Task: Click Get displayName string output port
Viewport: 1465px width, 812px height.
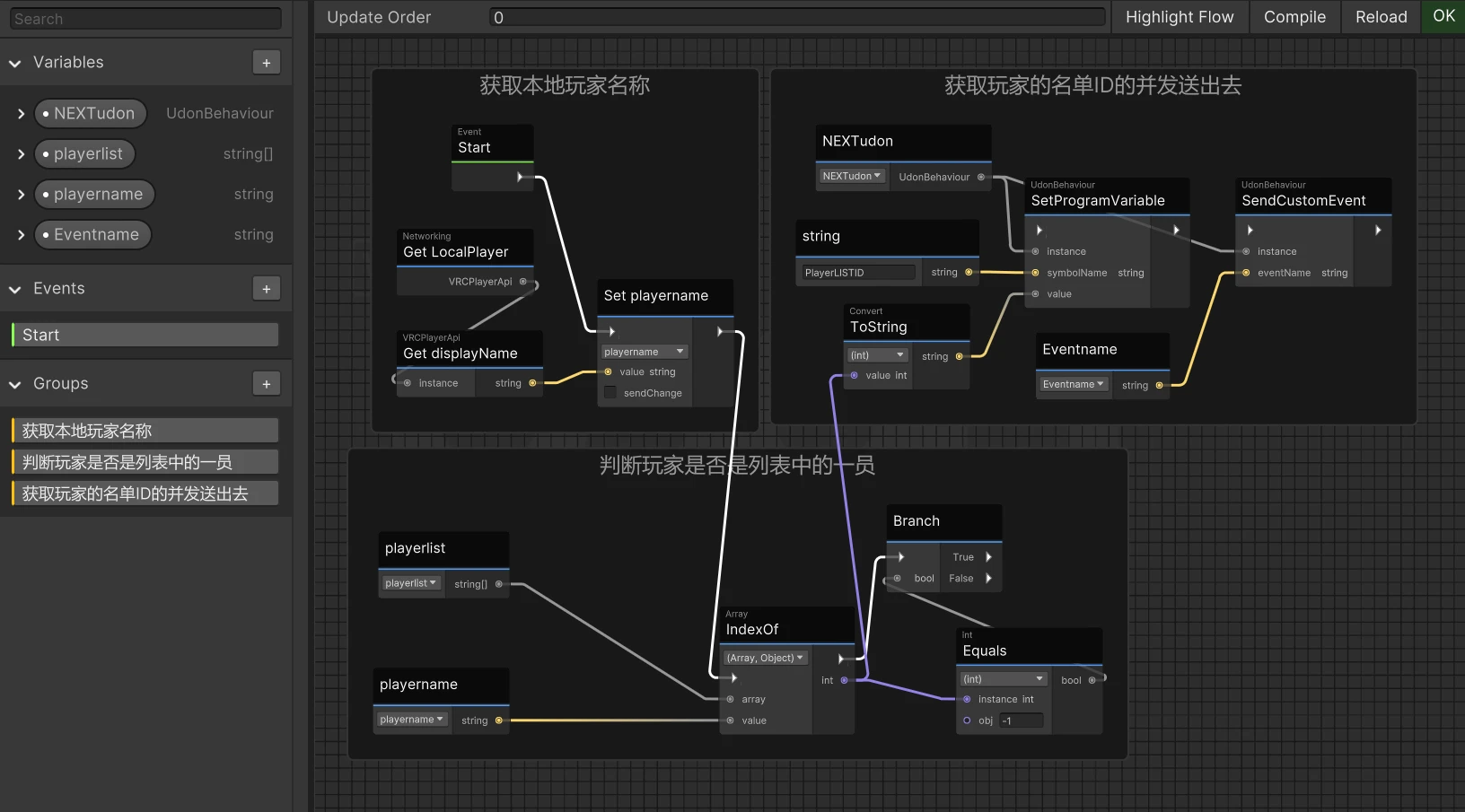Action: tap(532, 383)
